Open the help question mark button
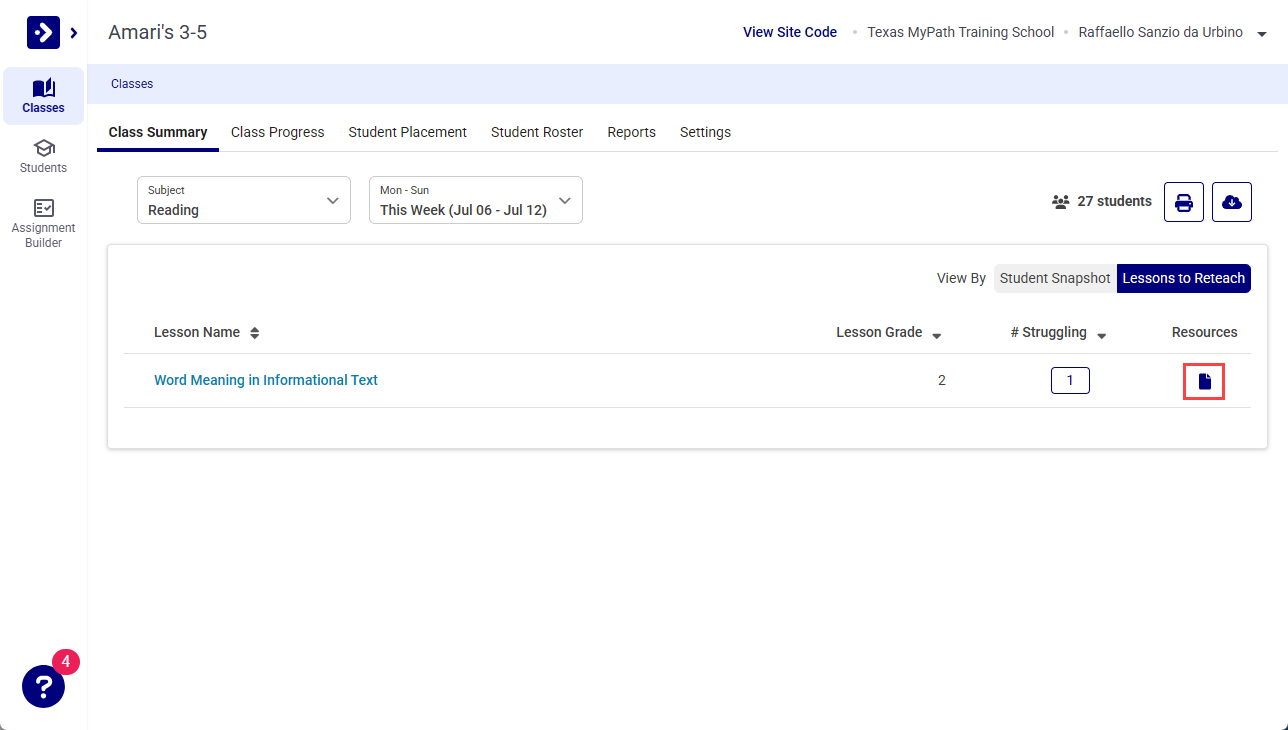Screen dimensions: 1288x730 click(43, 687)
